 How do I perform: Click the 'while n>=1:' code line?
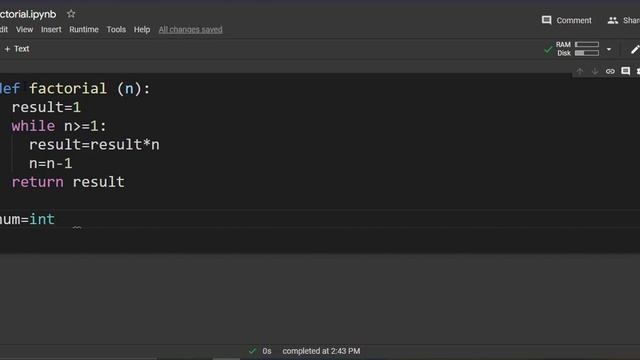[59, 126]
